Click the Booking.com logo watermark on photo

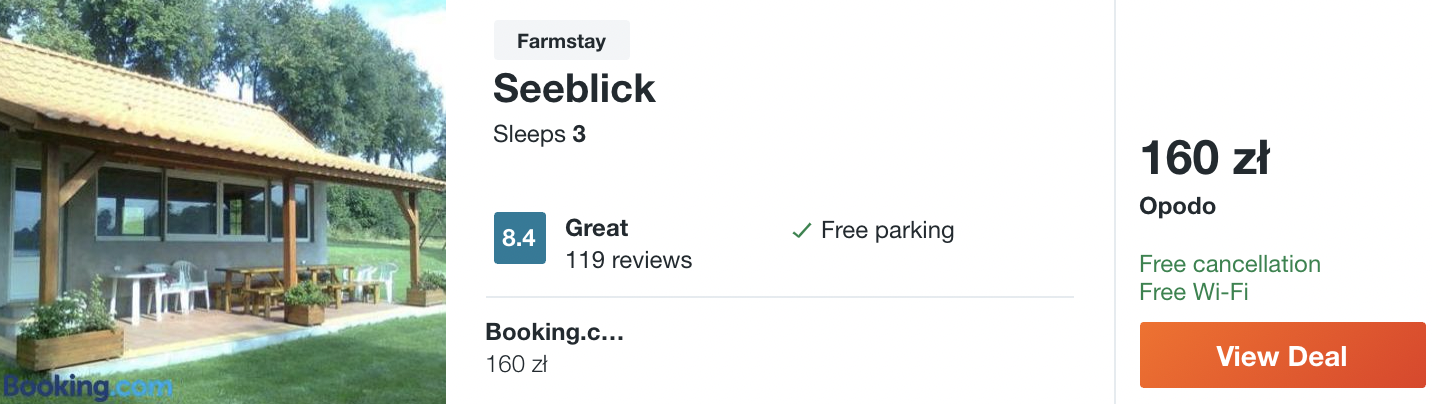click(x=88, y=386)
